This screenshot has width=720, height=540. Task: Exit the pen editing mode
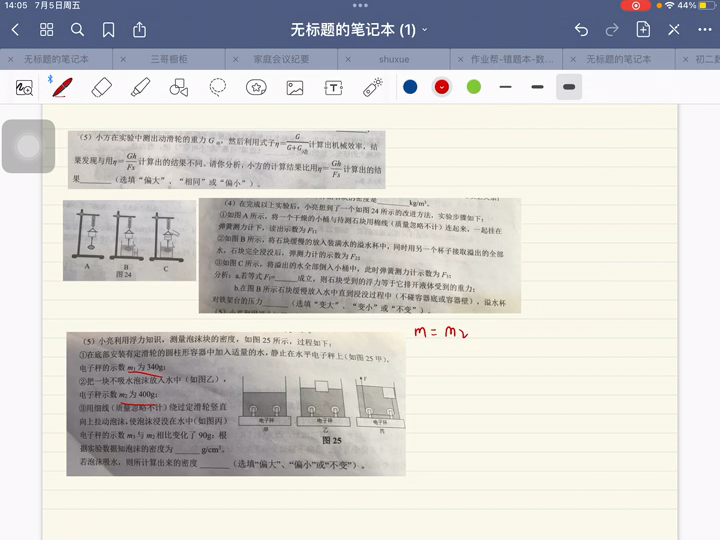tap(674, 30)
